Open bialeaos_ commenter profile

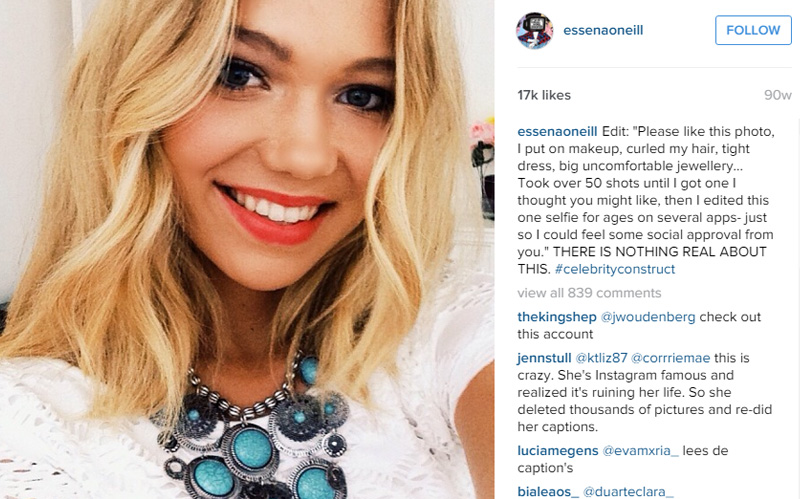(x=548, y=491)
